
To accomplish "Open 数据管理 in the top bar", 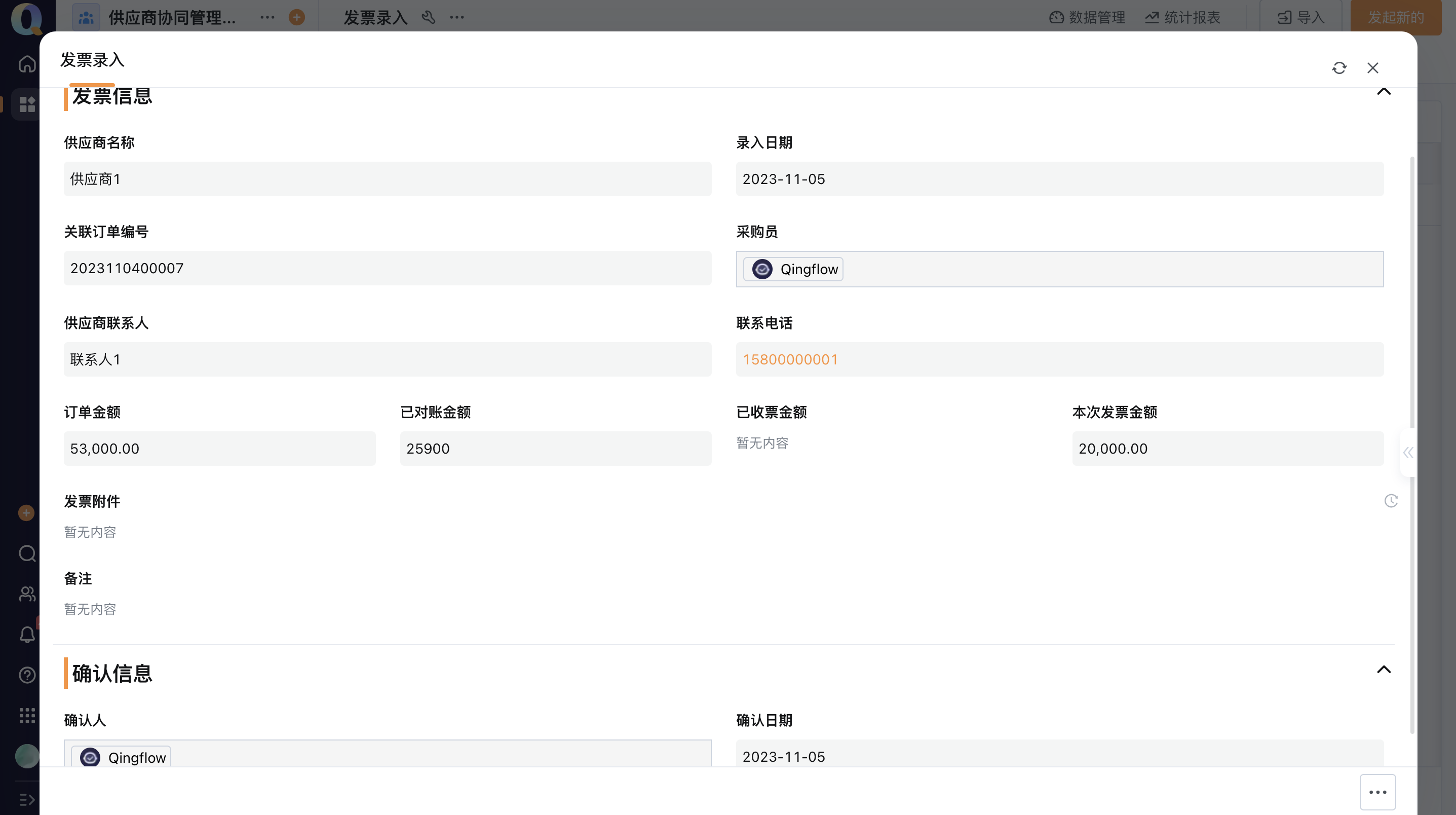I will pos(1087,18).
